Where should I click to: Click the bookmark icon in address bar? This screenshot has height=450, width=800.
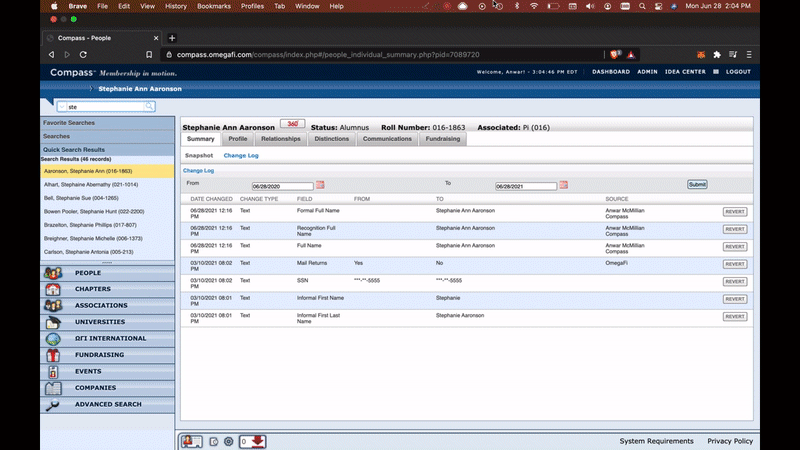[149, 55]
